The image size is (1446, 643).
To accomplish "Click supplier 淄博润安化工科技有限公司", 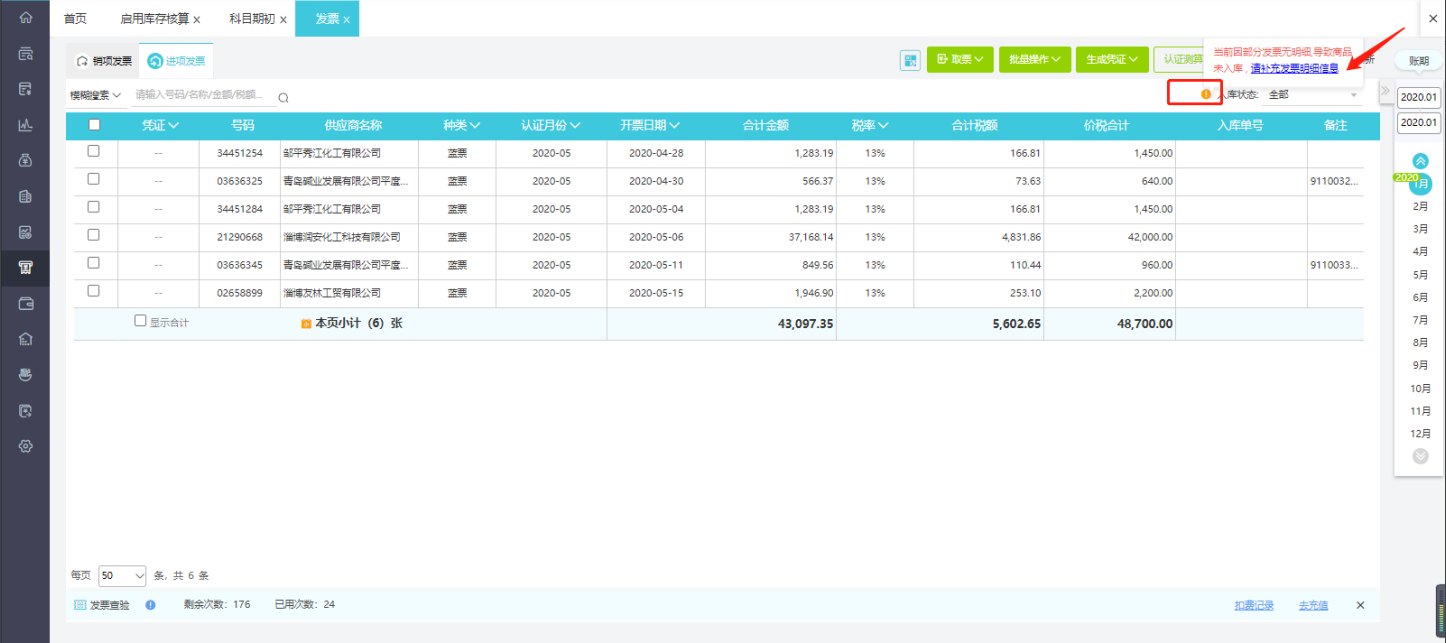I will coord(342,237).
